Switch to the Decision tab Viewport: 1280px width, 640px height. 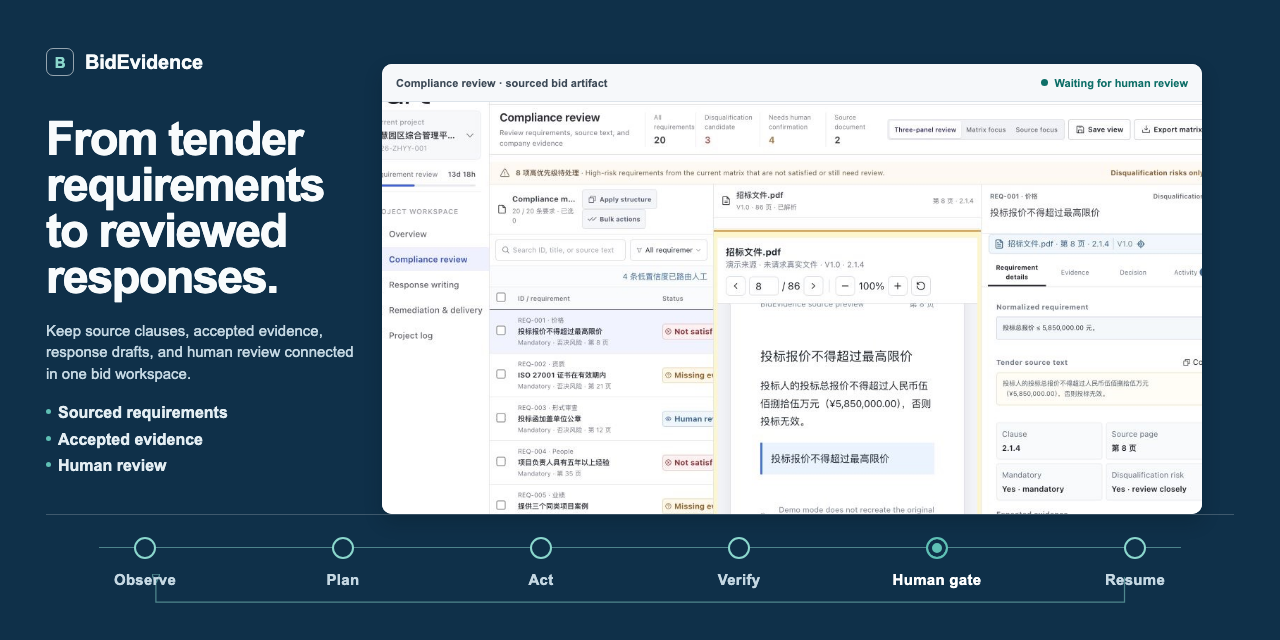click(x=1133, y=272)
